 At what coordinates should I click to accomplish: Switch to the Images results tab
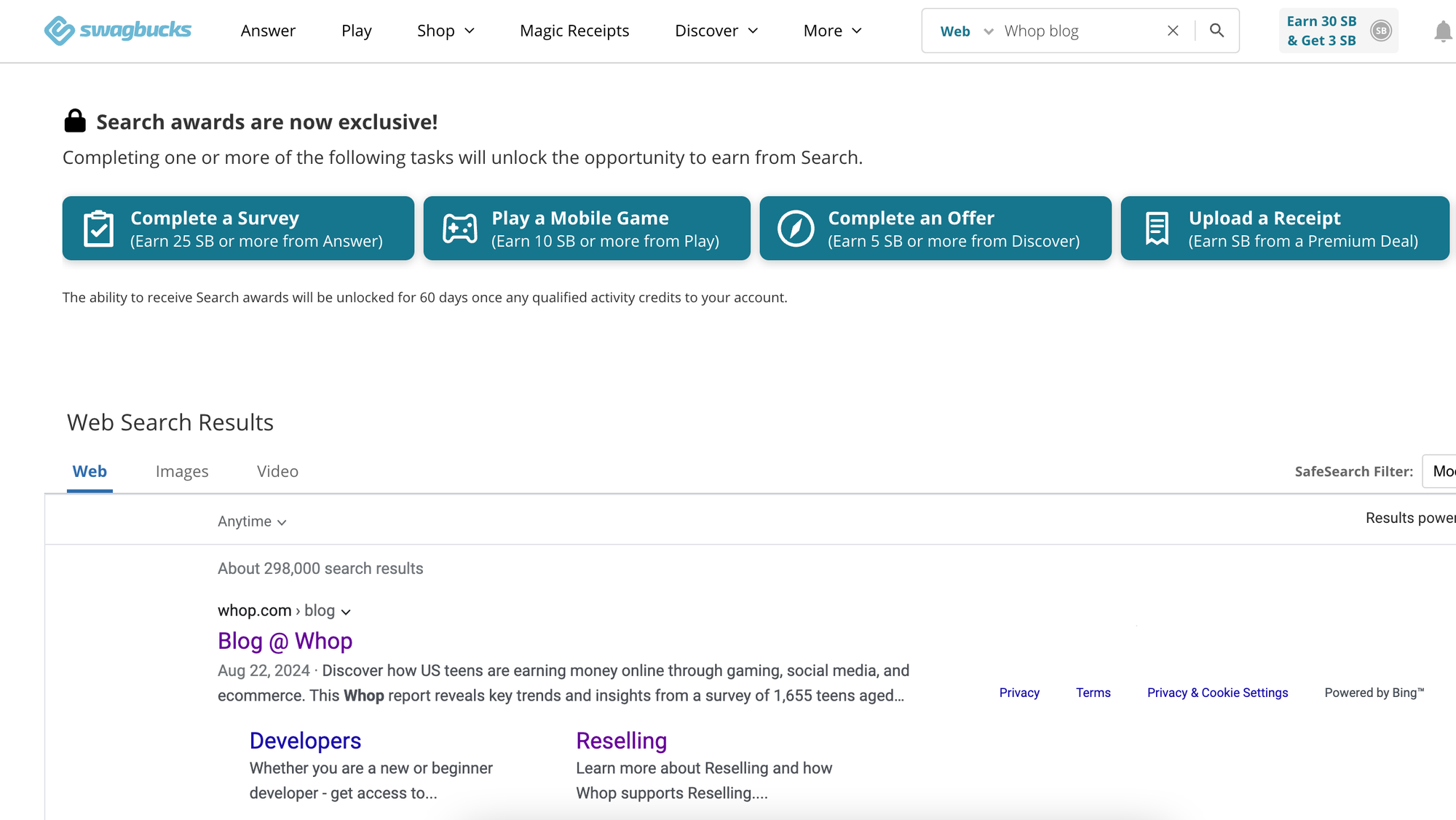[x=182, y=471]
